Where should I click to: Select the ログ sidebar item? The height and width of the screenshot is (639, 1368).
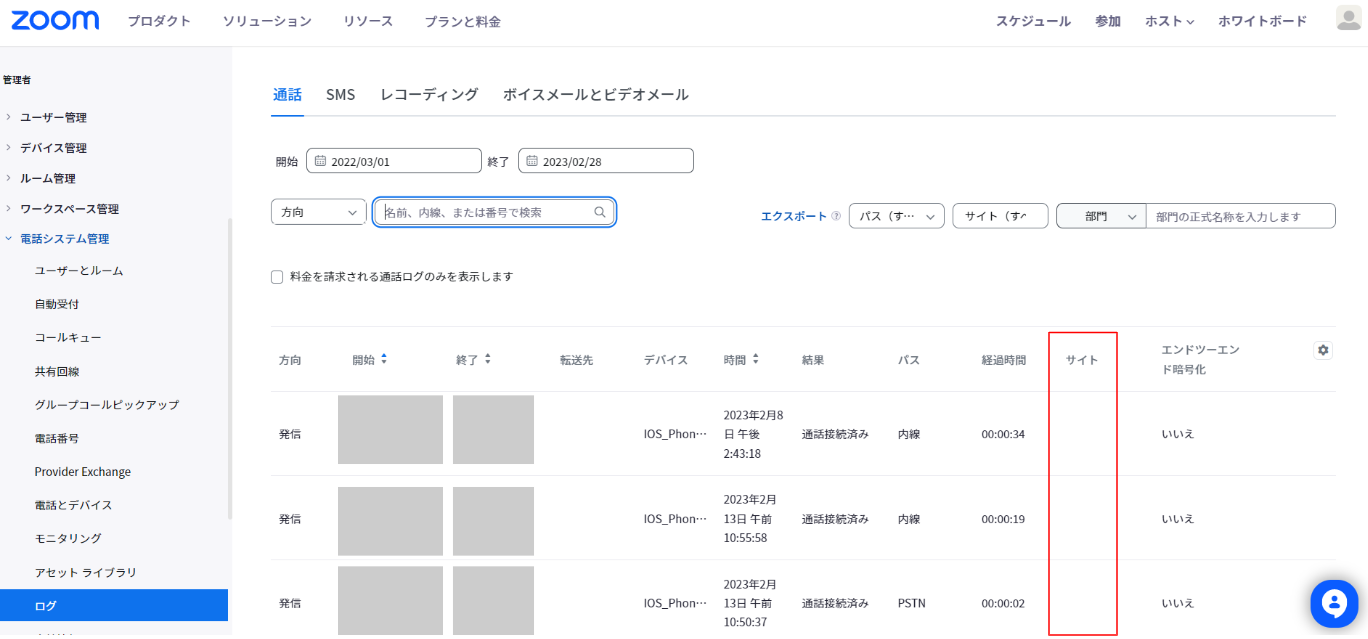point(114,605)
